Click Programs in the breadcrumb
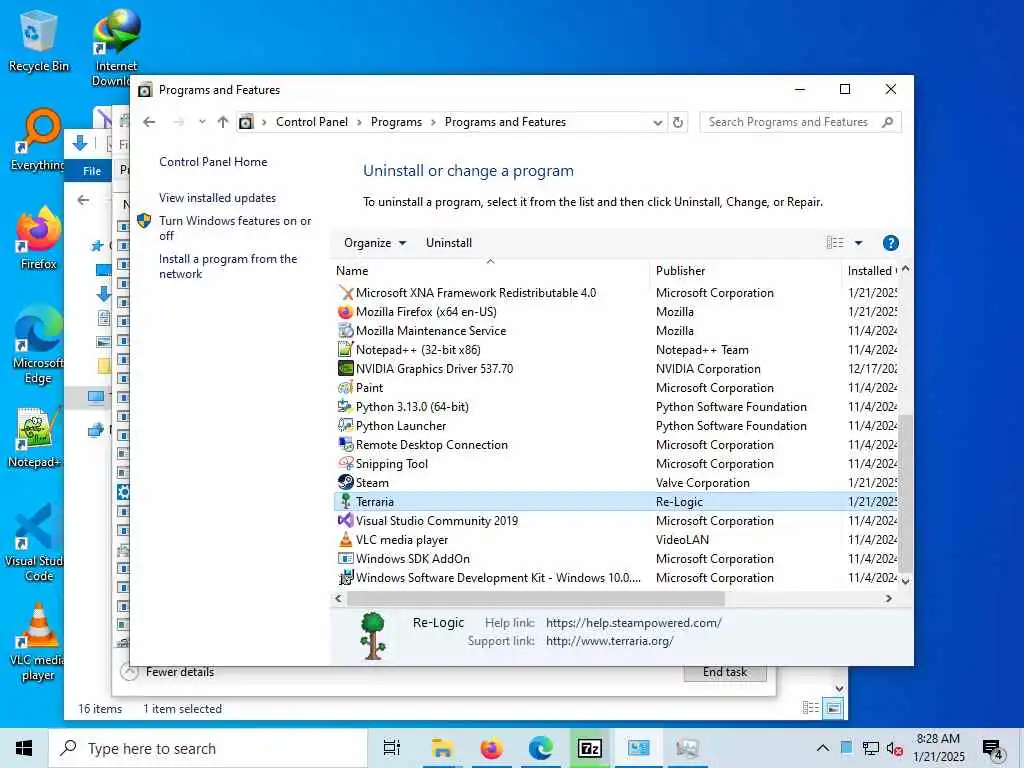 [x=396, y=122]
